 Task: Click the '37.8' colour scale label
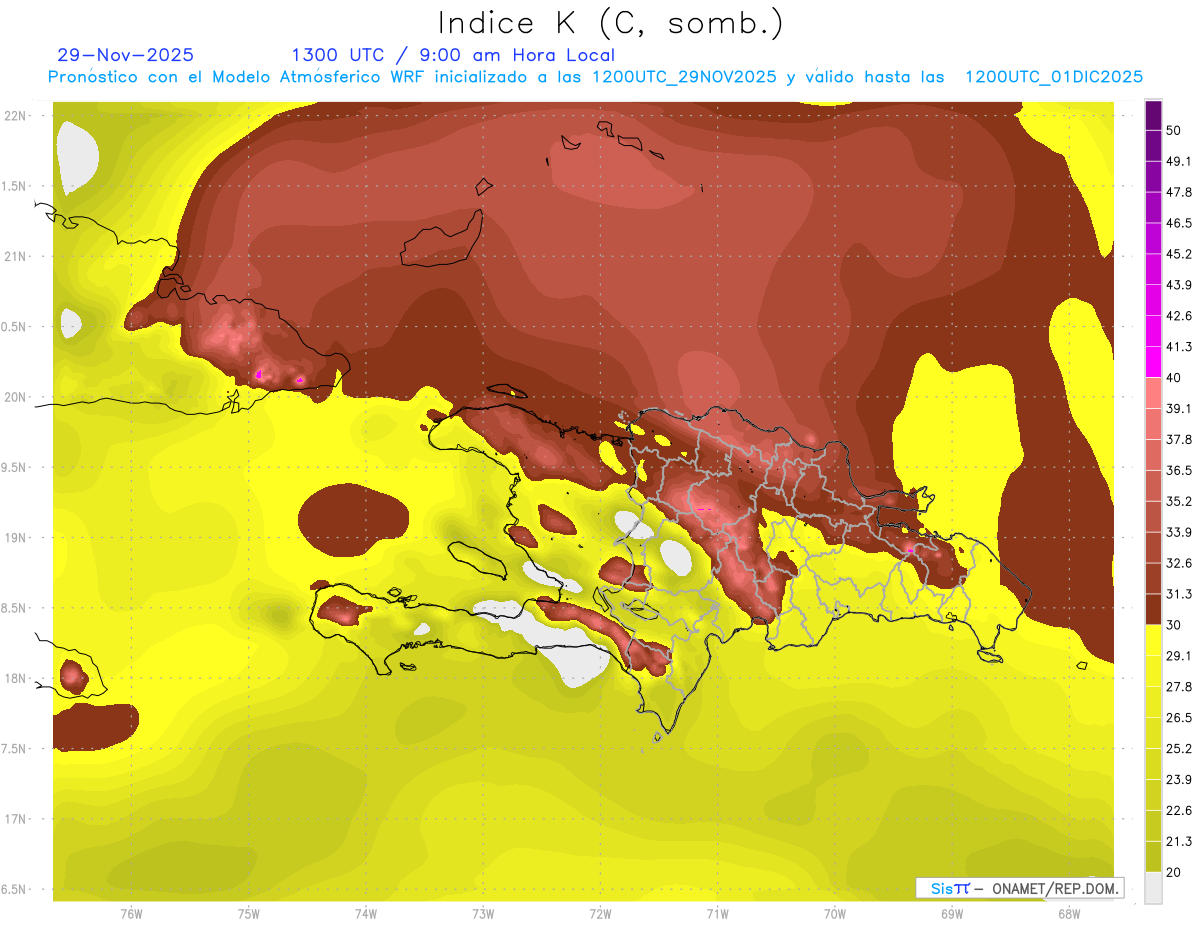tap(1179, 439)
